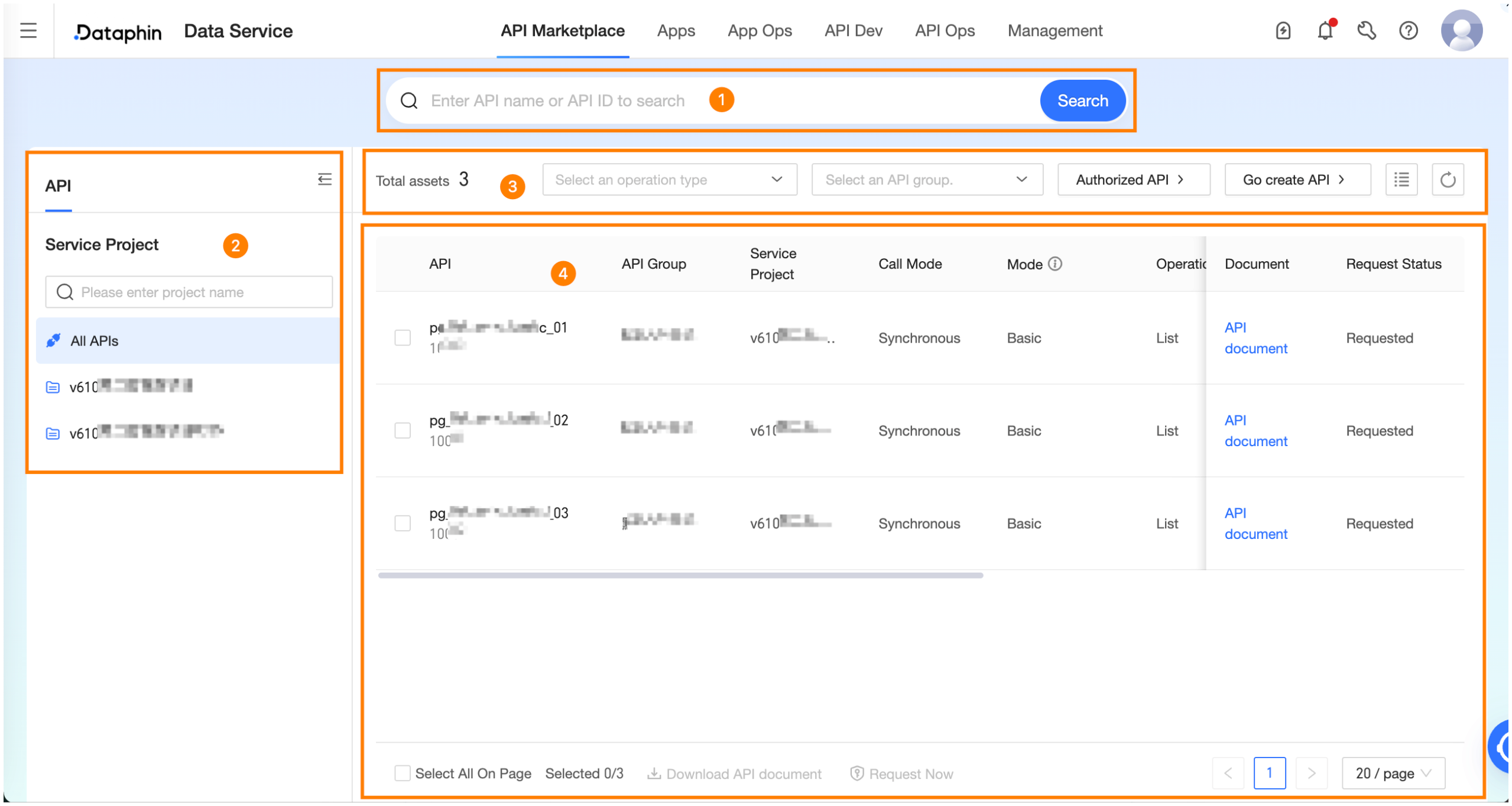1512x806 pixels.
Task: Click 'Basic' mode in the _03 row
Action: (x=1024, y=524)
